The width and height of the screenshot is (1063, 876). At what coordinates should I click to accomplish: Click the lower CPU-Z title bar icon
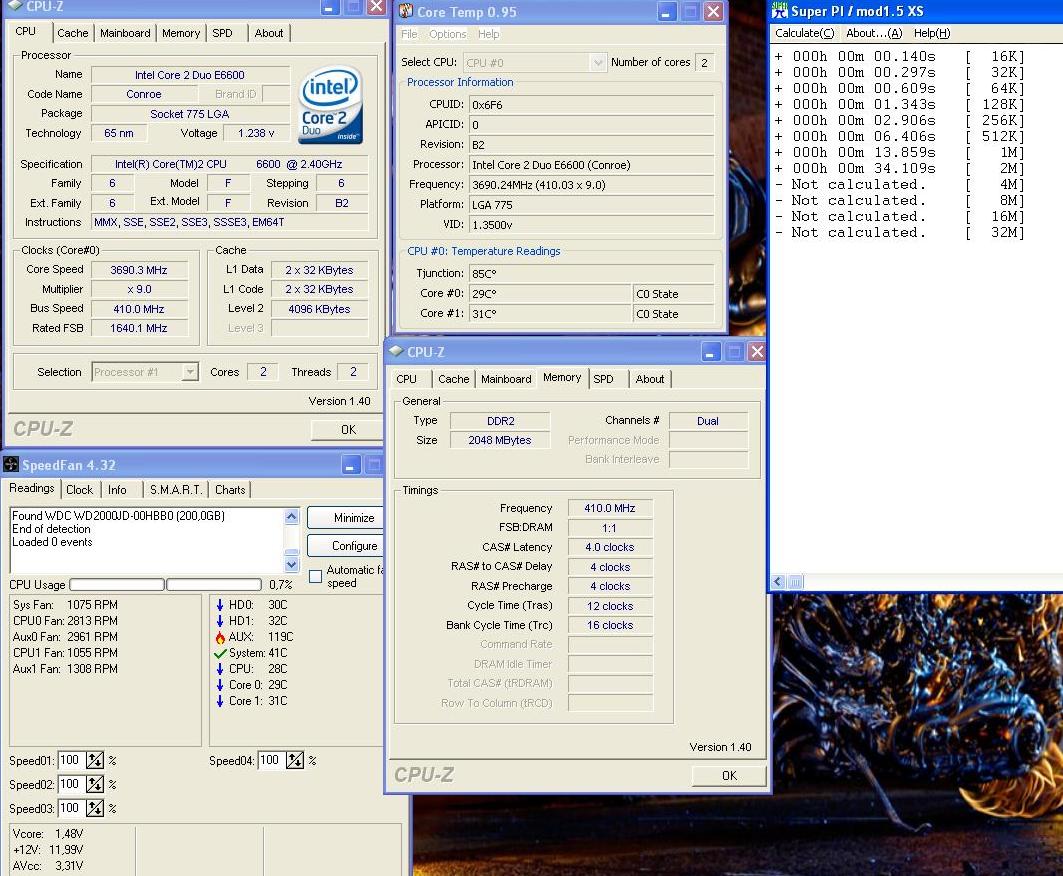(x=396, y=351)
